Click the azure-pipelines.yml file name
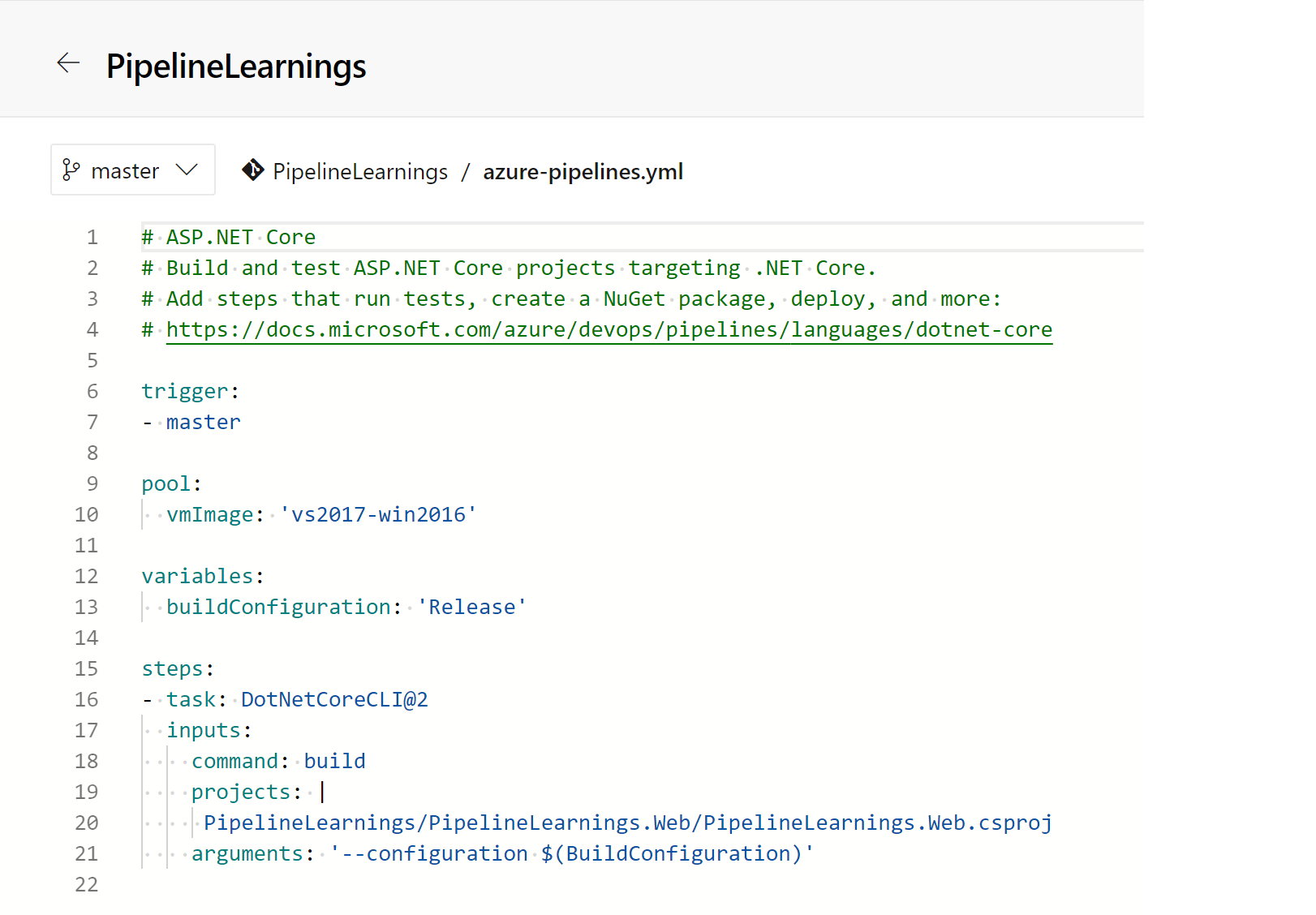The image size is (1316, 915). tap(583, 172)
